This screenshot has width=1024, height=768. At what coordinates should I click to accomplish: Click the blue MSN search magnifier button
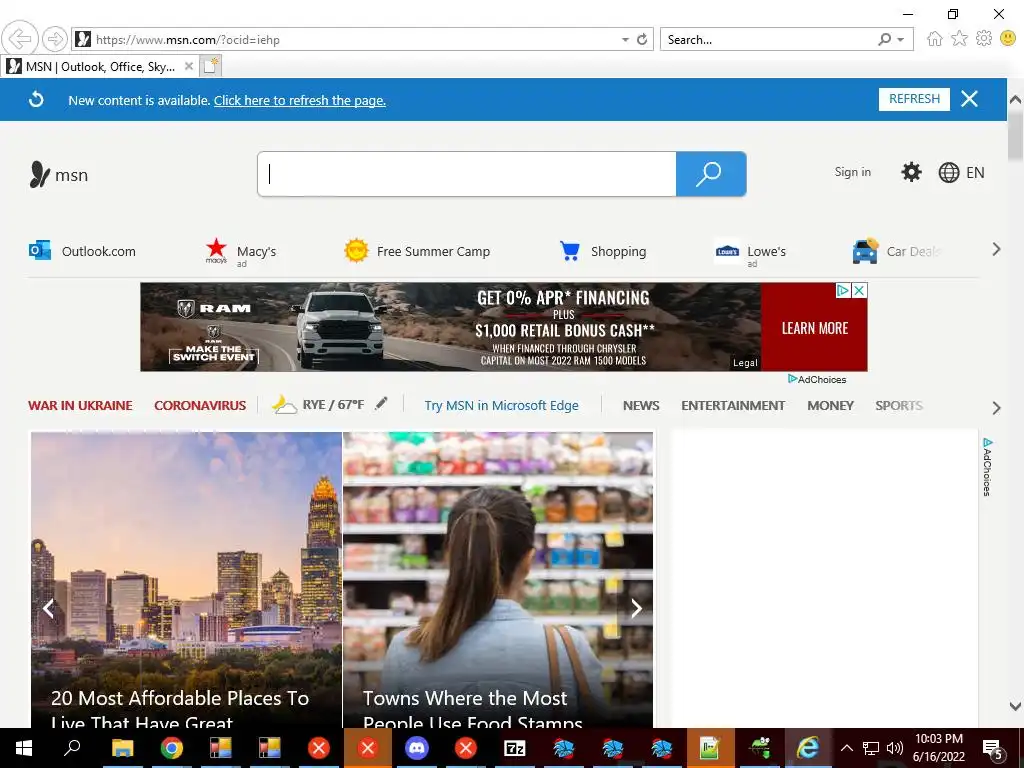pos(711,174)
